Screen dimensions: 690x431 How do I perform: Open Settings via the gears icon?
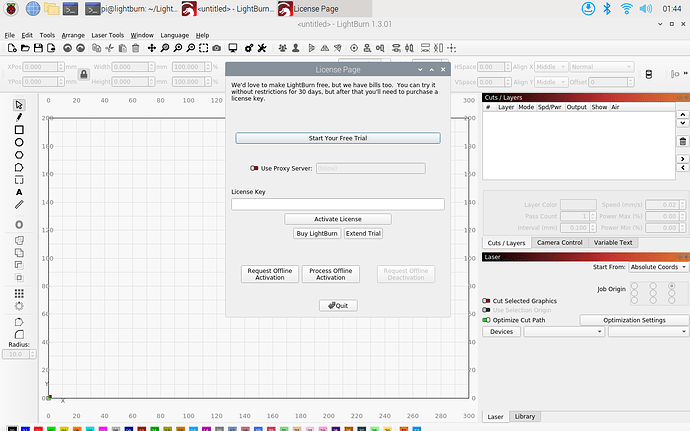(249, 48)
